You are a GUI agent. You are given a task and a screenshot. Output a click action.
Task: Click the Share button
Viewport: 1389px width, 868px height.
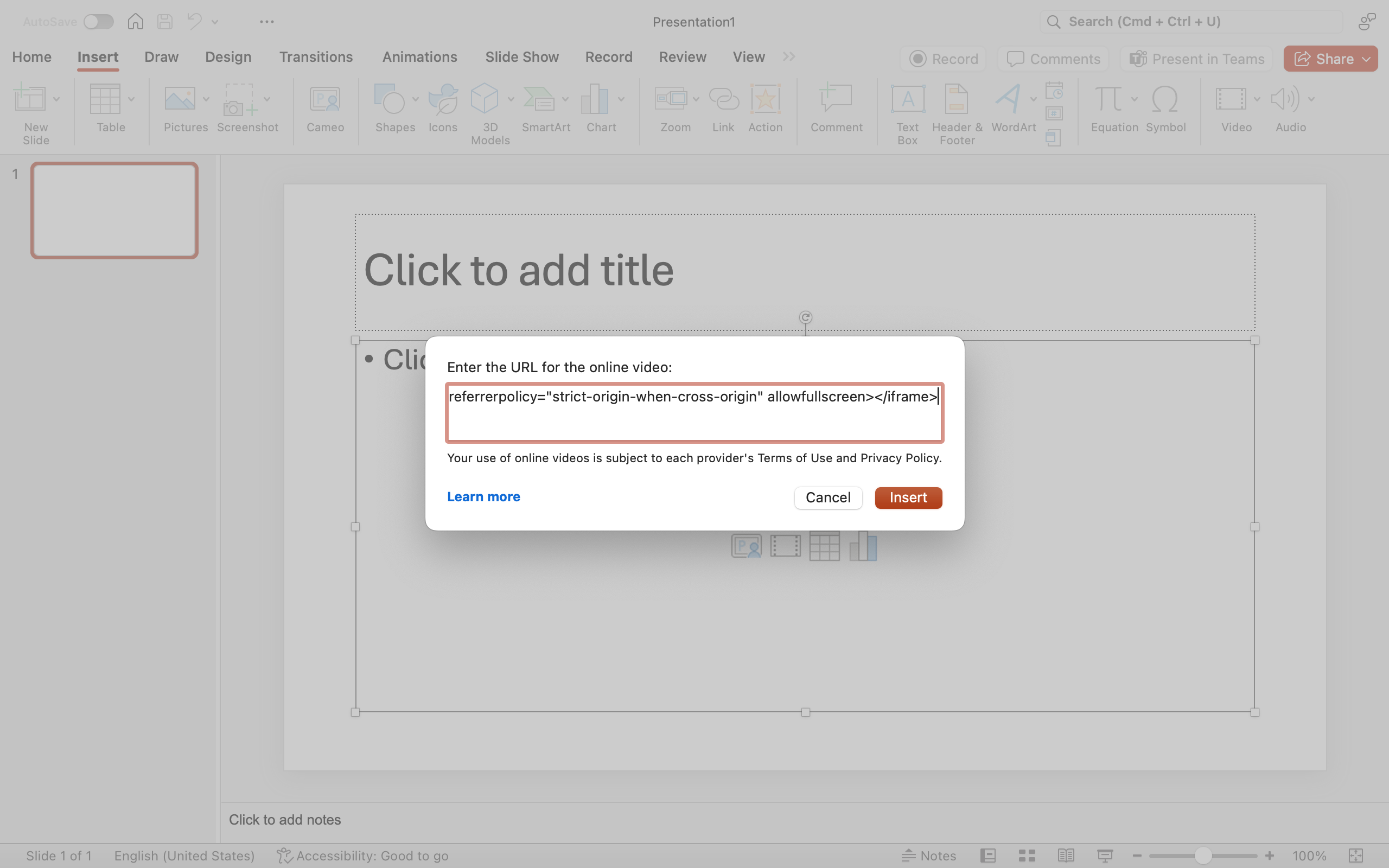[x=1330, y=59]
